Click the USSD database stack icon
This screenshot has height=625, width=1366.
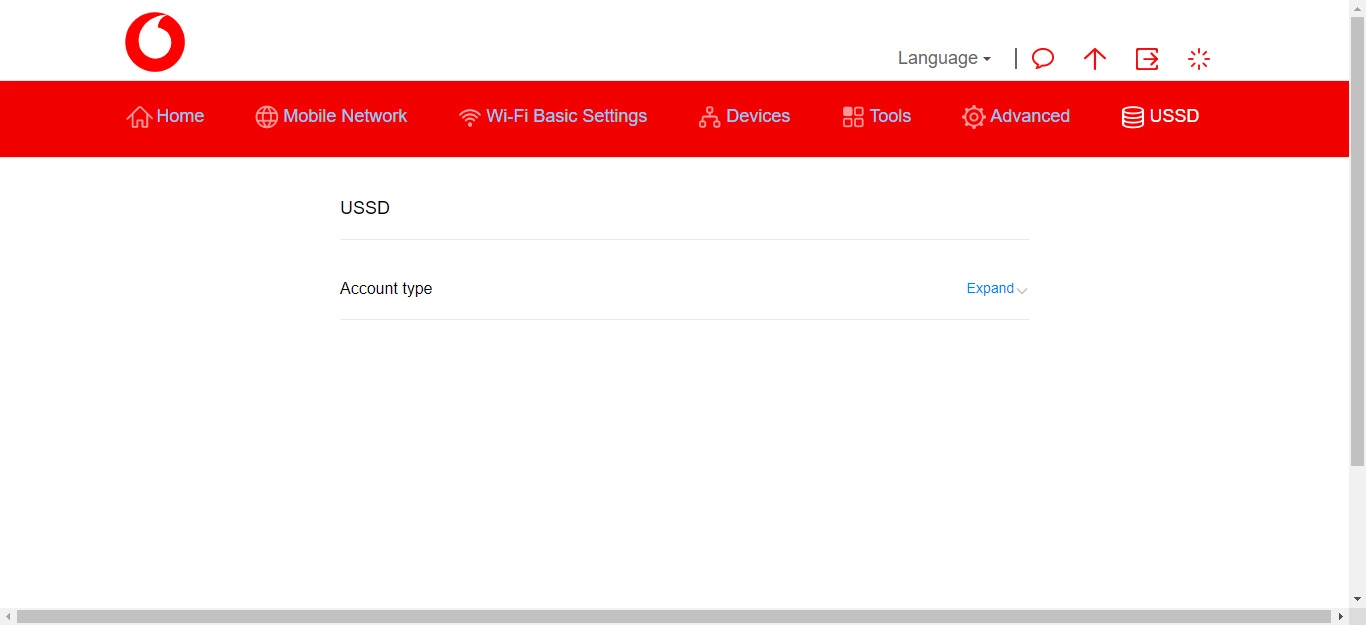coord(1133,116)
